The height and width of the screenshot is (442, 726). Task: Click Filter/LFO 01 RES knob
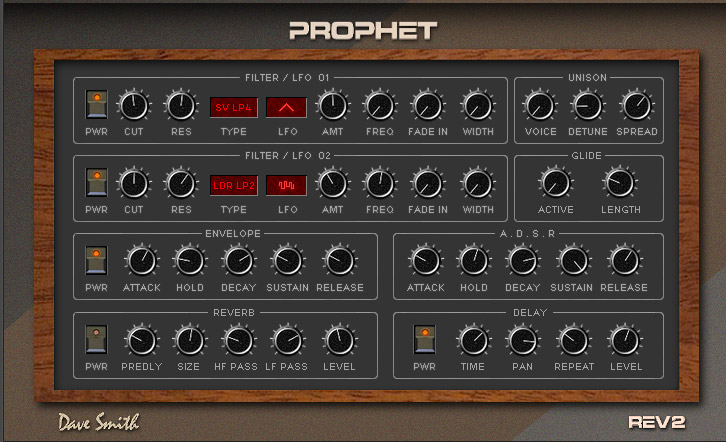coord(181,106)
